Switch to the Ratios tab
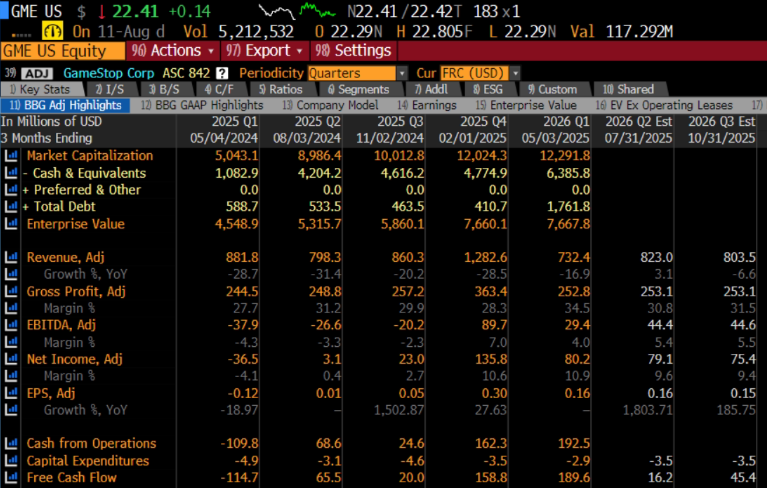The image size is (767, 488). pos(281,89)
